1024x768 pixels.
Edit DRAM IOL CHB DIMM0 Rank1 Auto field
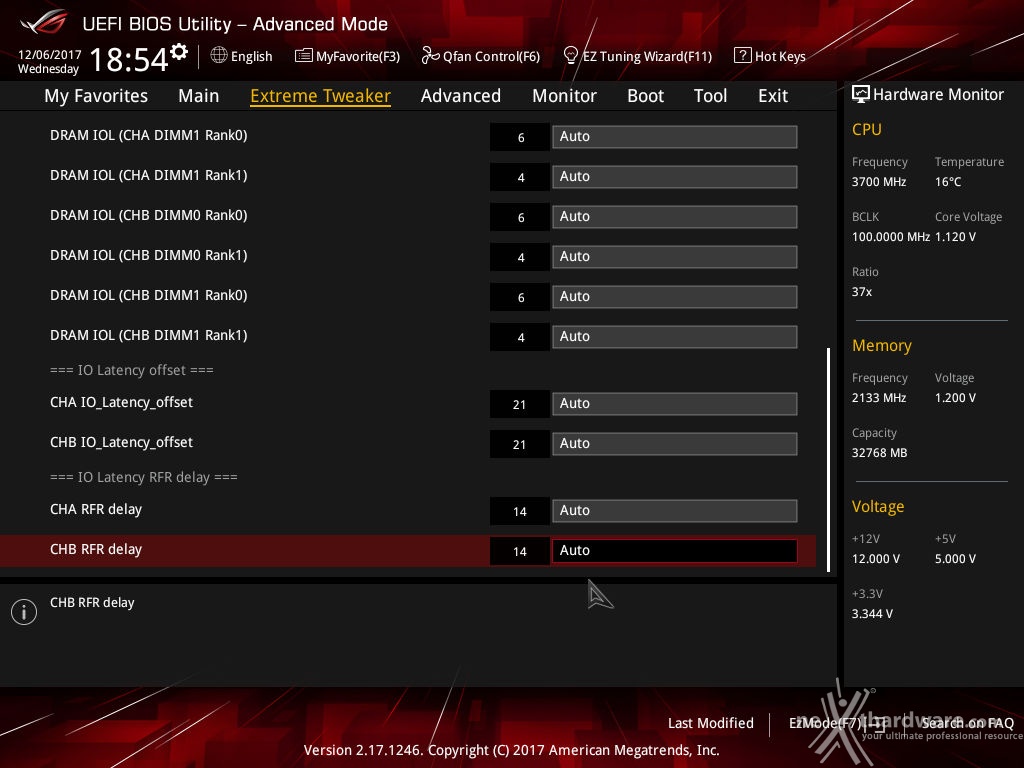[x=675, y=256]
